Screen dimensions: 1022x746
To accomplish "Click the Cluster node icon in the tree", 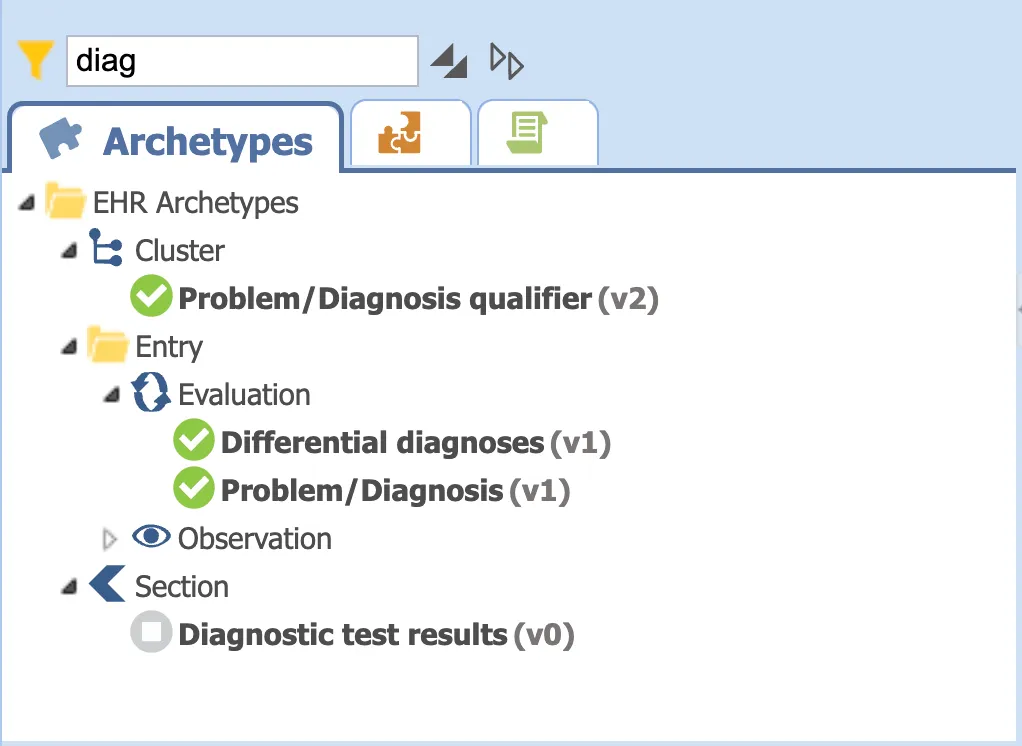I will 108,250.
